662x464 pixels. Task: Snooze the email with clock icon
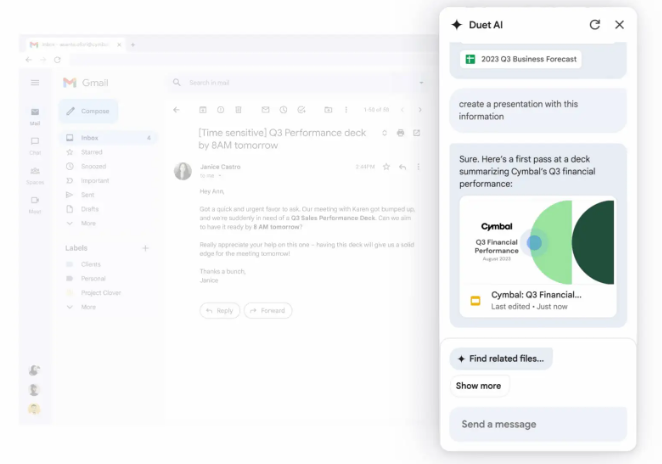(x=283, y=110)
